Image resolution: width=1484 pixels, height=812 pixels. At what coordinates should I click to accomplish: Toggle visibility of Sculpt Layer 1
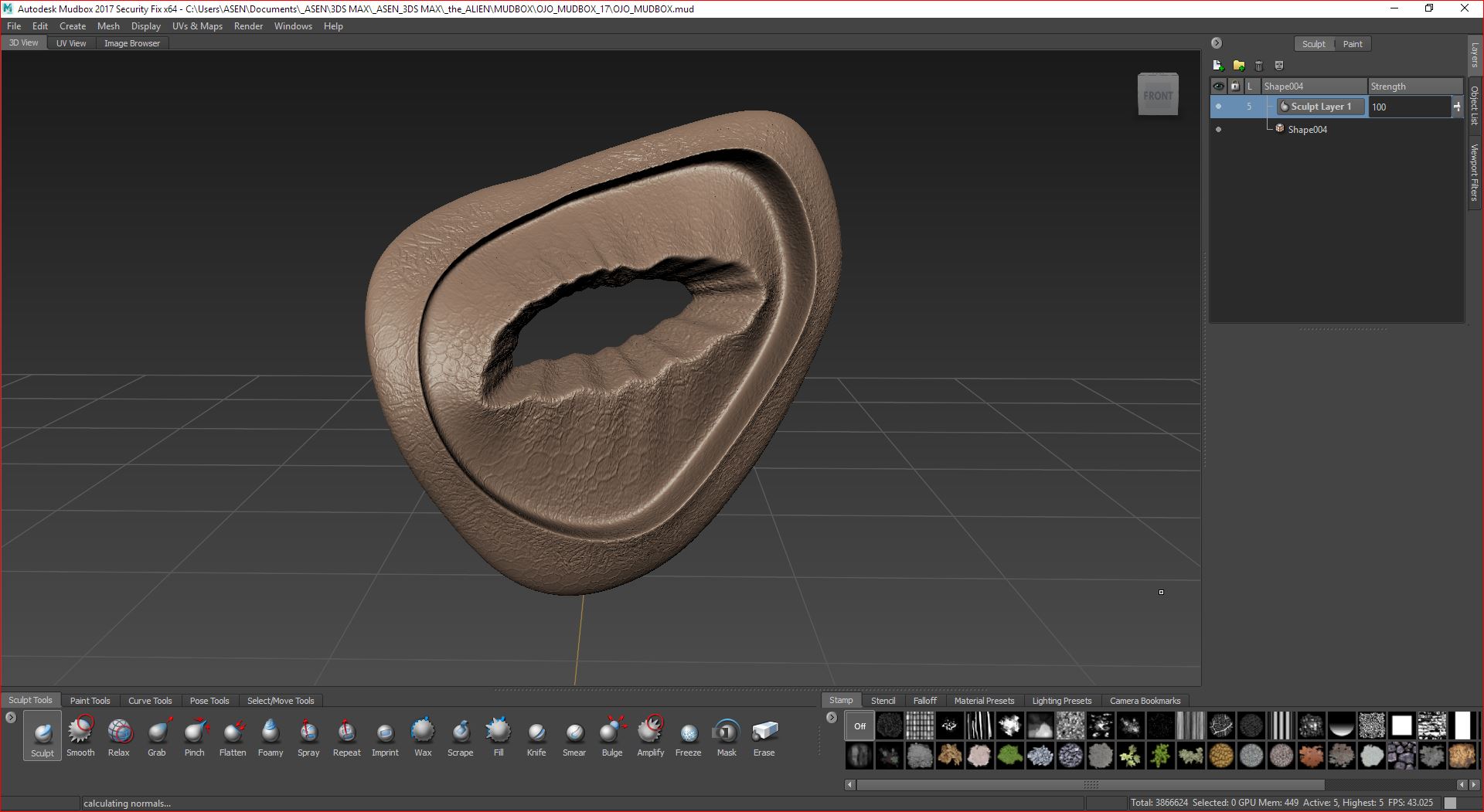click(1219, 107)
